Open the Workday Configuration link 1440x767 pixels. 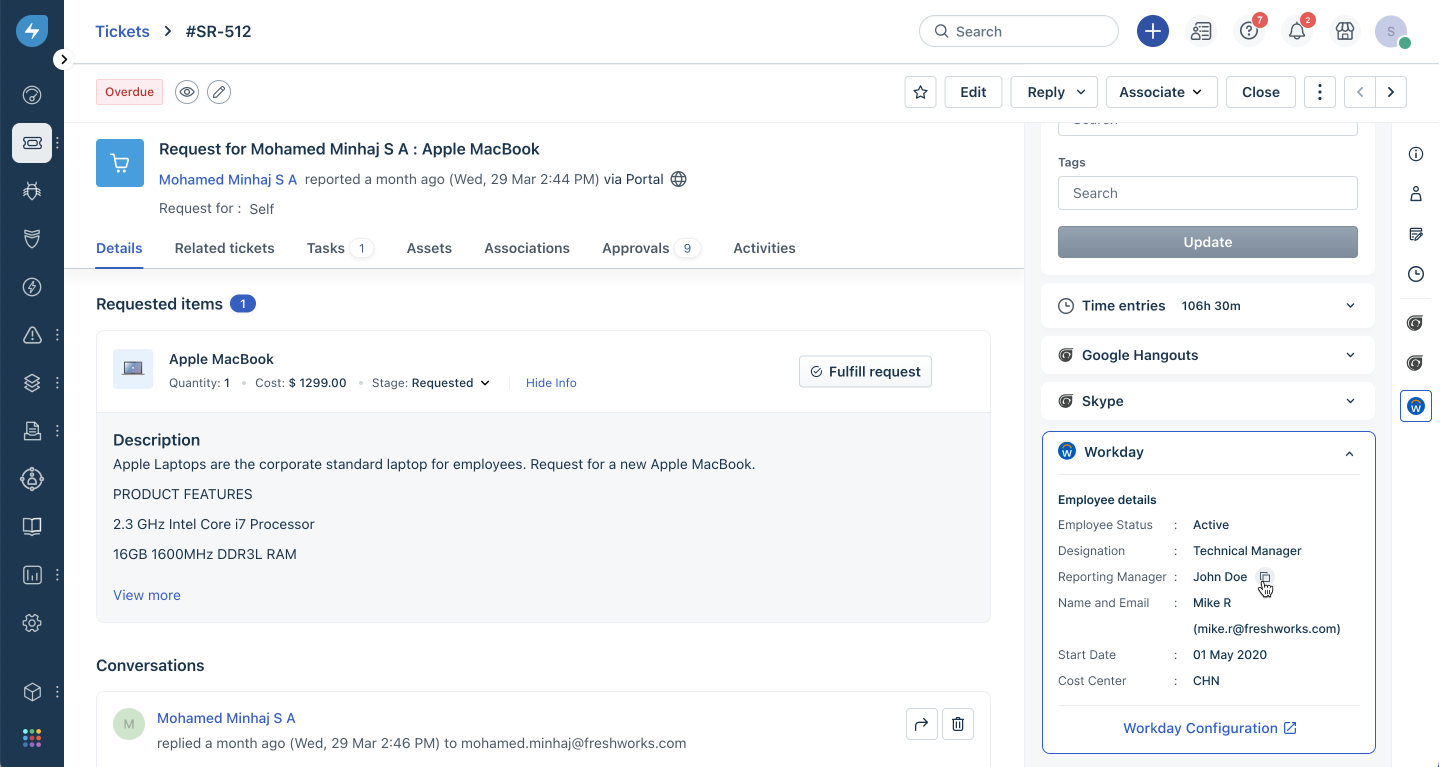[1209, 728]
